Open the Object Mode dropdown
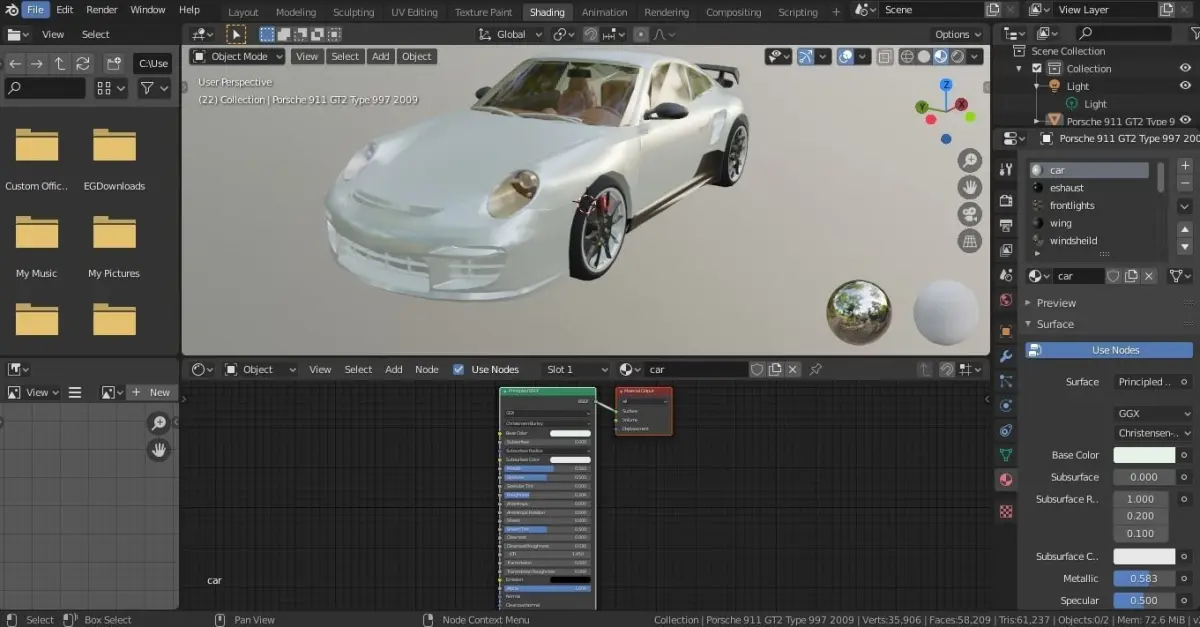Image resolution: width=1200 pixels, height=627 pixels. coord(237,57)
